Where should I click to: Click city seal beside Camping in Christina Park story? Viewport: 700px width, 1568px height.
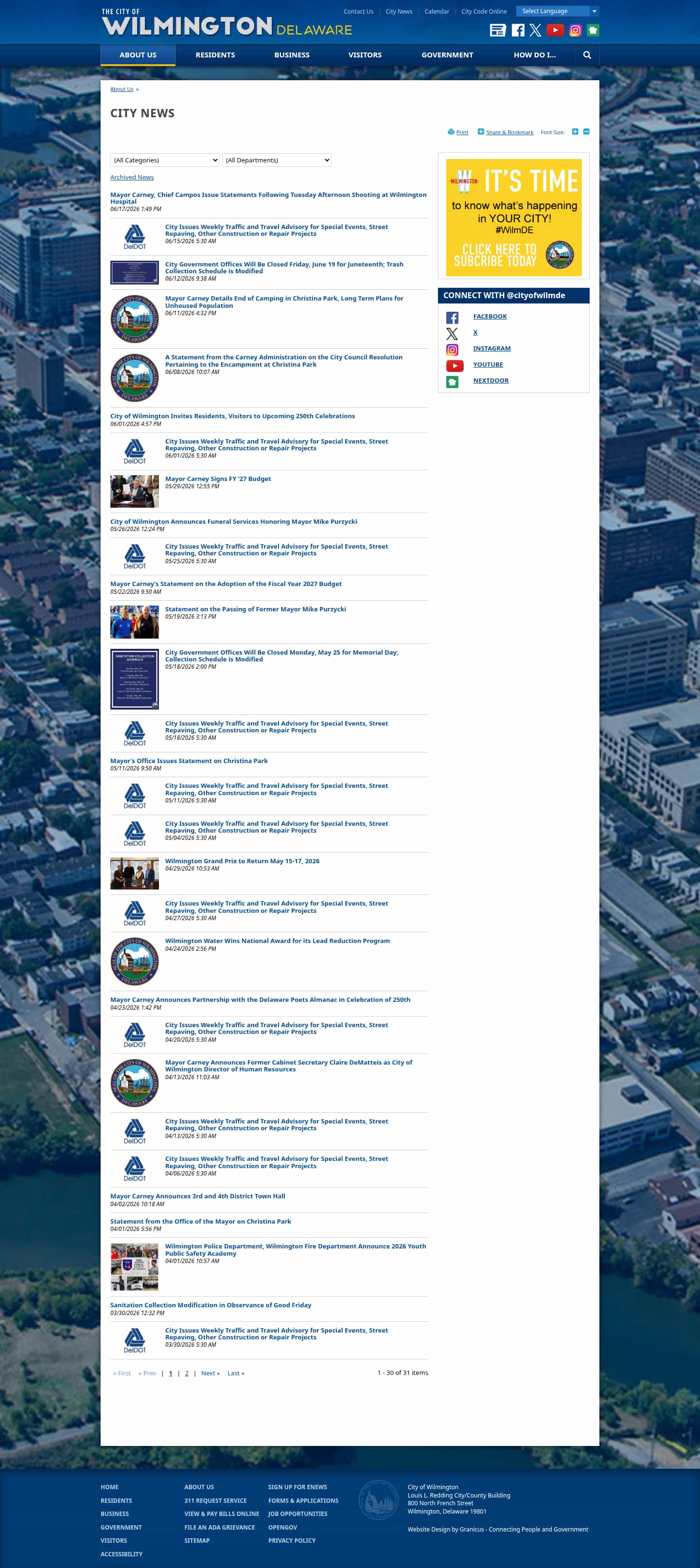click(x=134, y=319)
